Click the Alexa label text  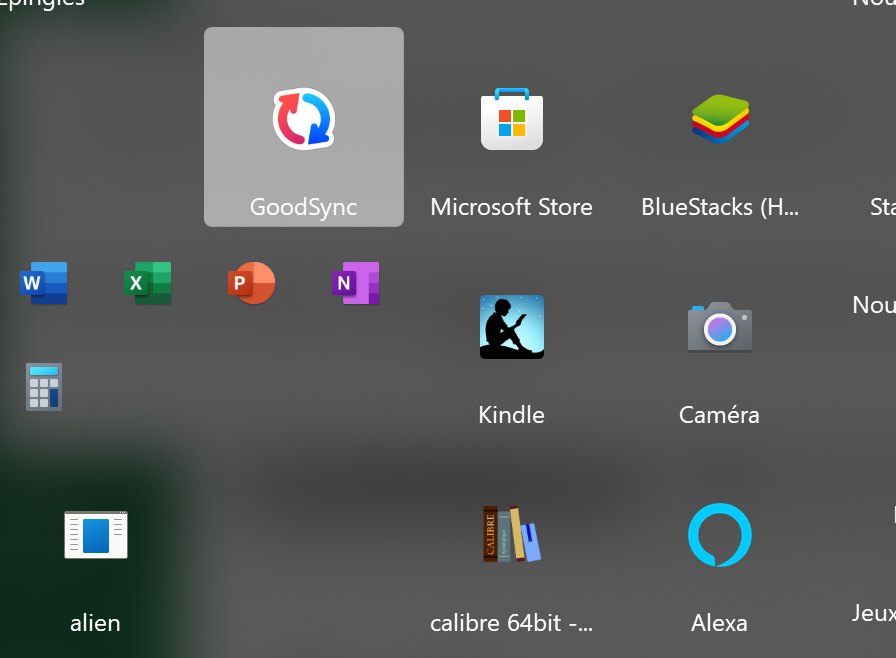coord(719,623)
